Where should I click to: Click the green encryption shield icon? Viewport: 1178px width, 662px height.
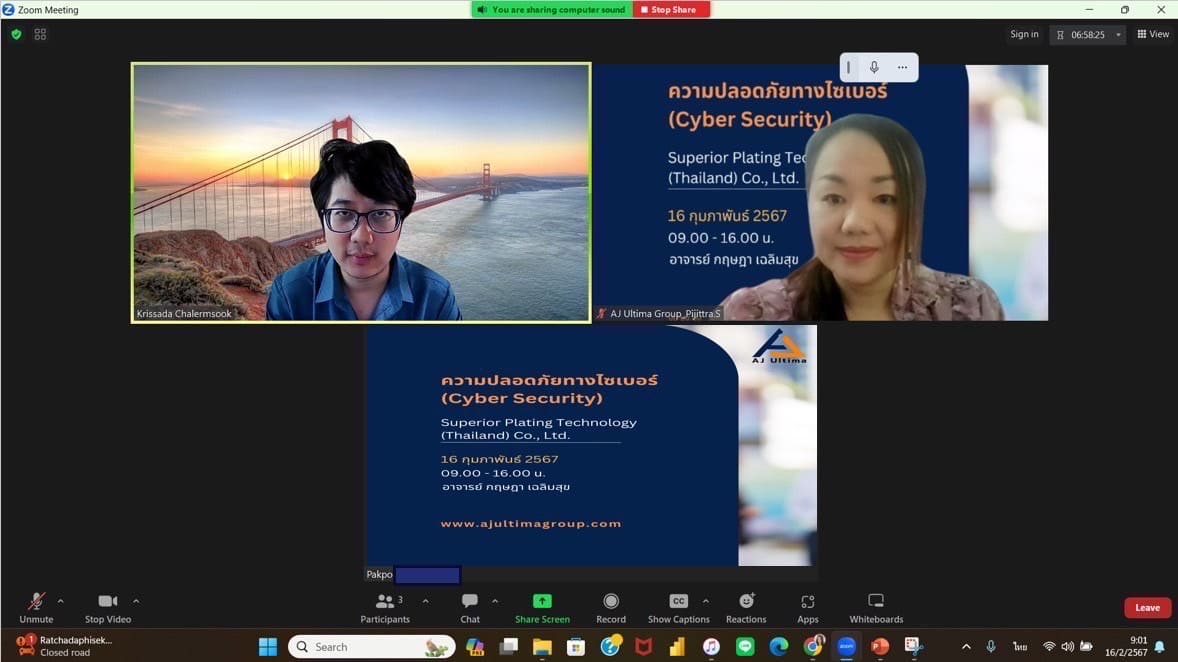17,35
